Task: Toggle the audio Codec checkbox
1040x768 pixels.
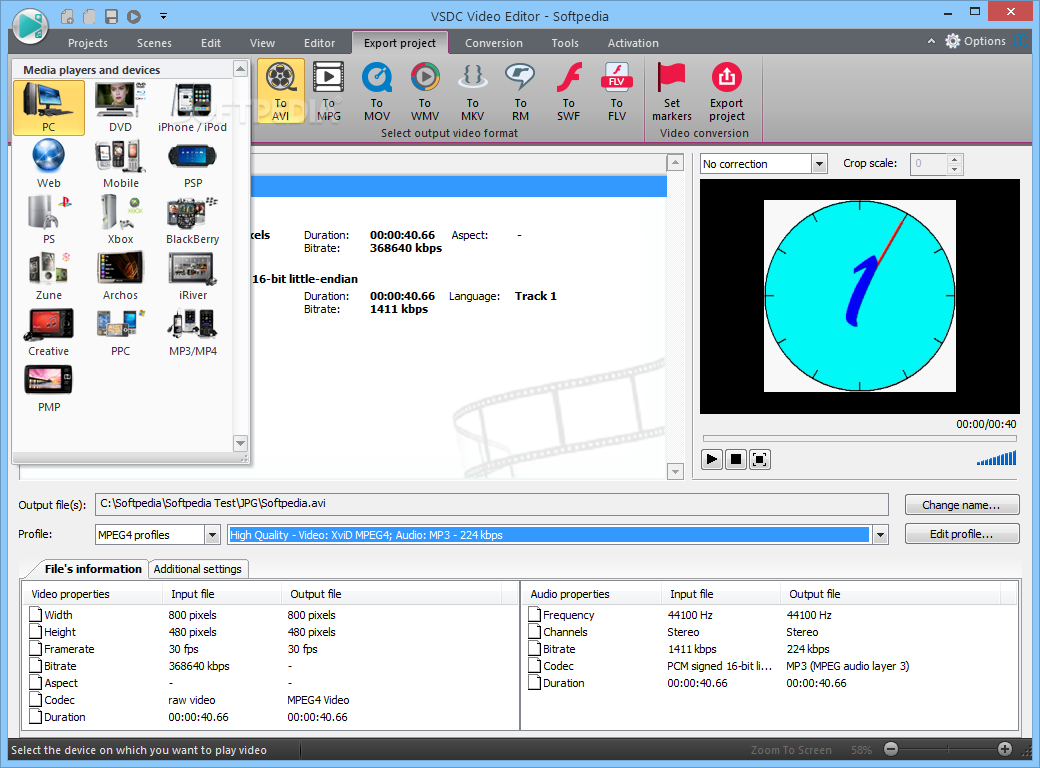Action: point(534,666)
